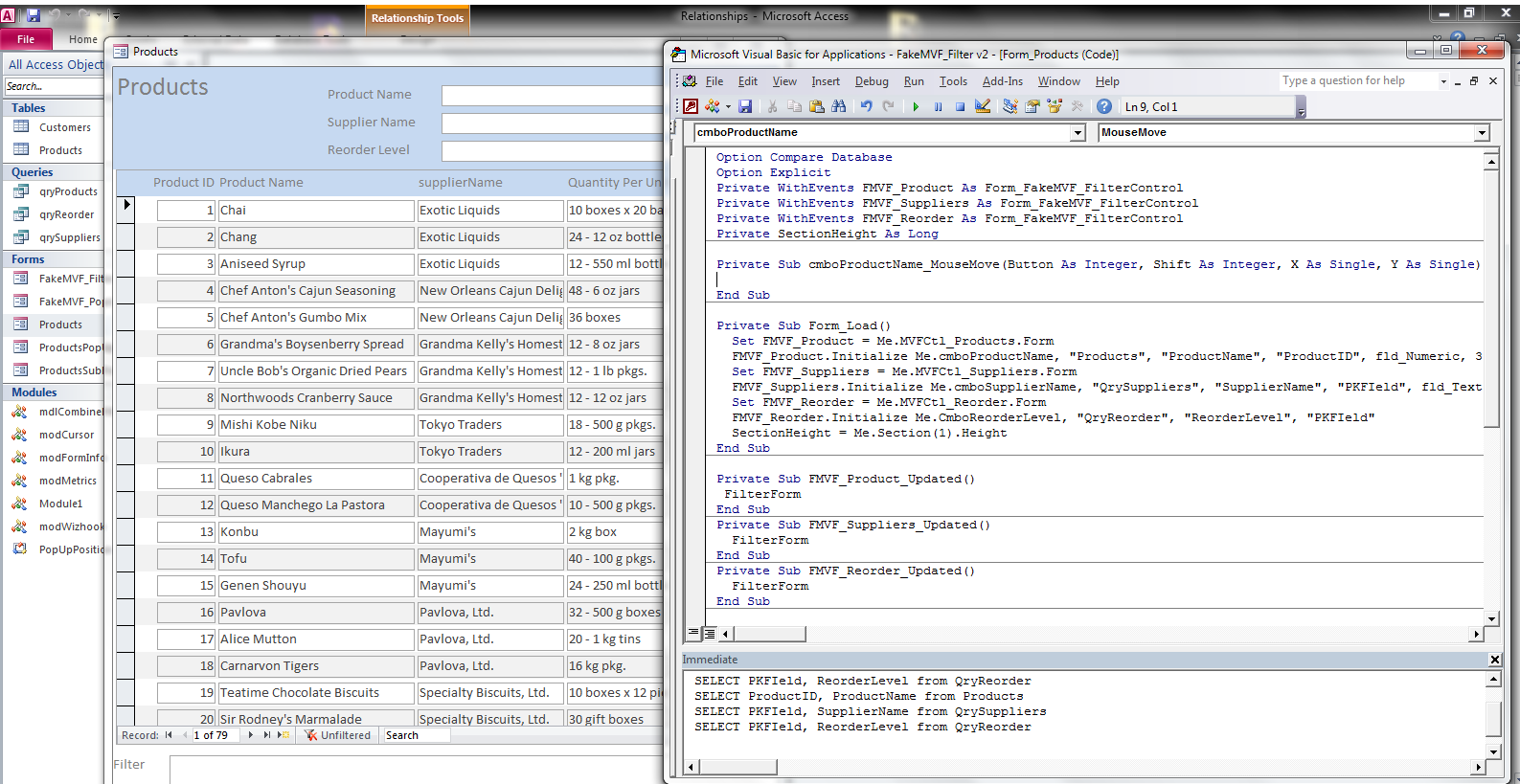Open Project Explorer icon in VBA toolbar
Image resolution: width=1520 pixels, height=784 pixels.
pyautogui.click(x=1010, y=106)
